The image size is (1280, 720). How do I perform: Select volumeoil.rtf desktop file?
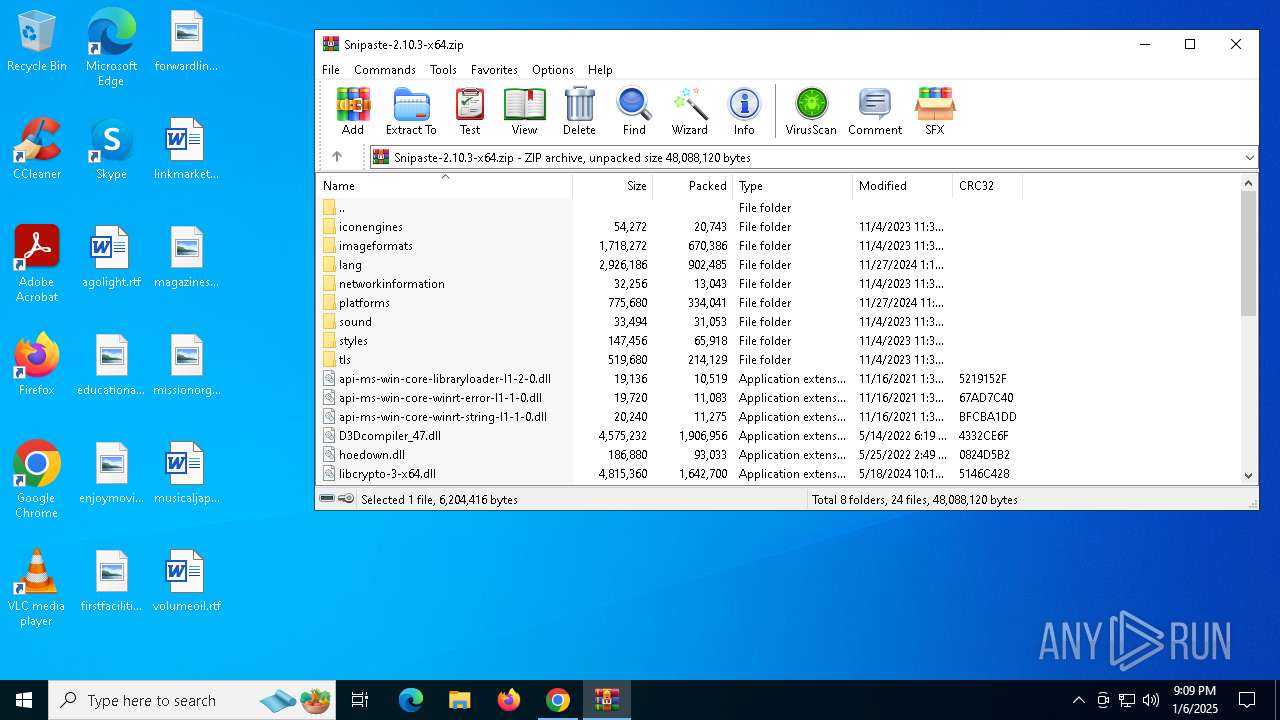(186, 581)
